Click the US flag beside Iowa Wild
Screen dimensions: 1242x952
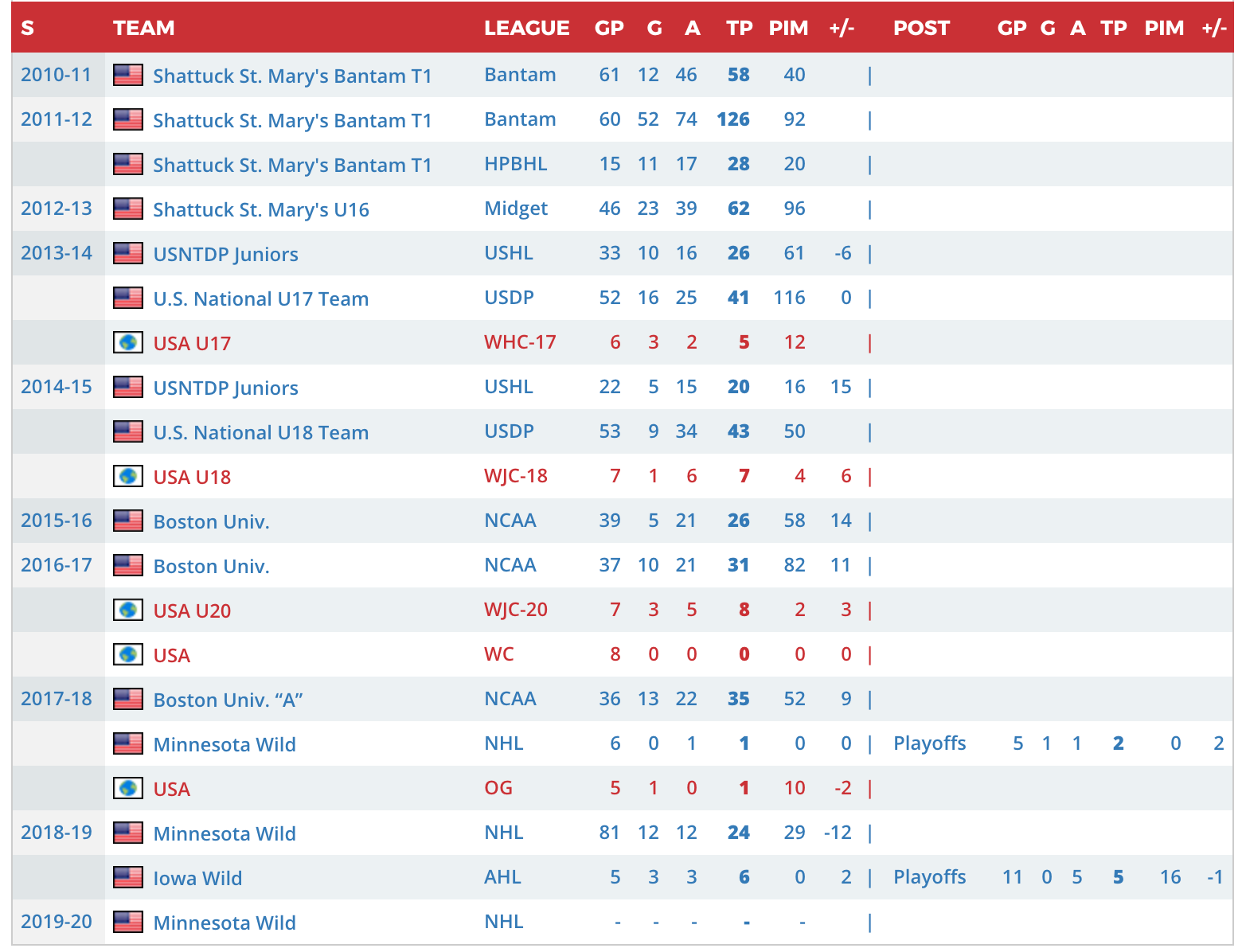tap(128, 877)
